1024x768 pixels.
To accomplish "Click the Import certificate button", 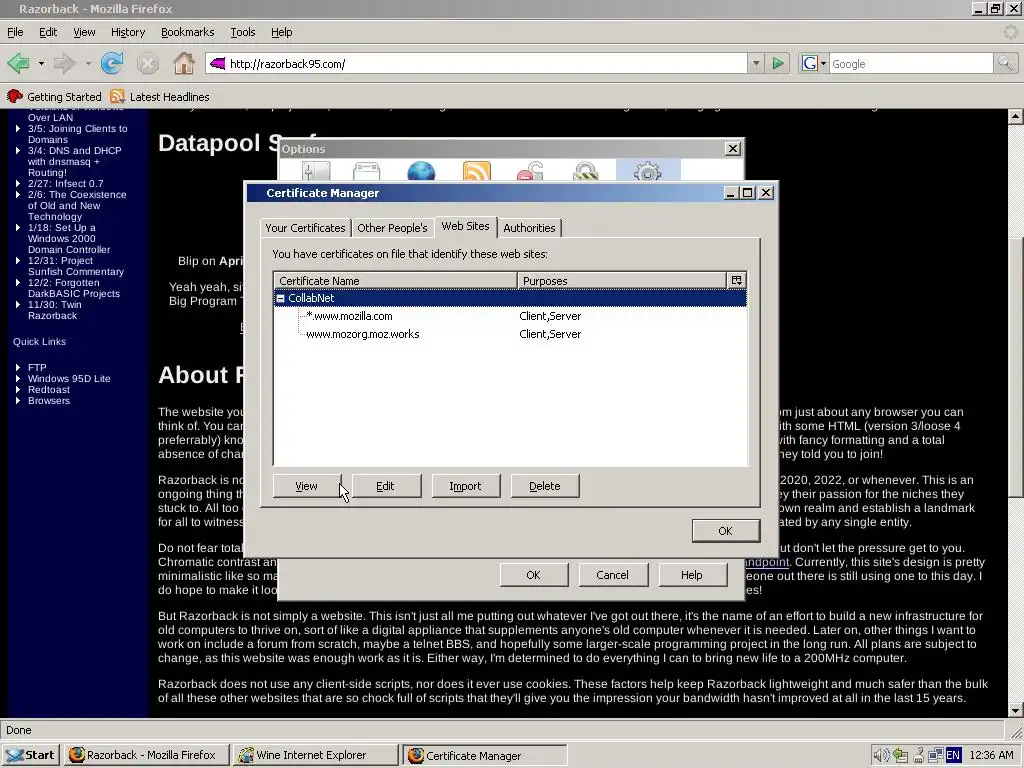I will point(465,486).
